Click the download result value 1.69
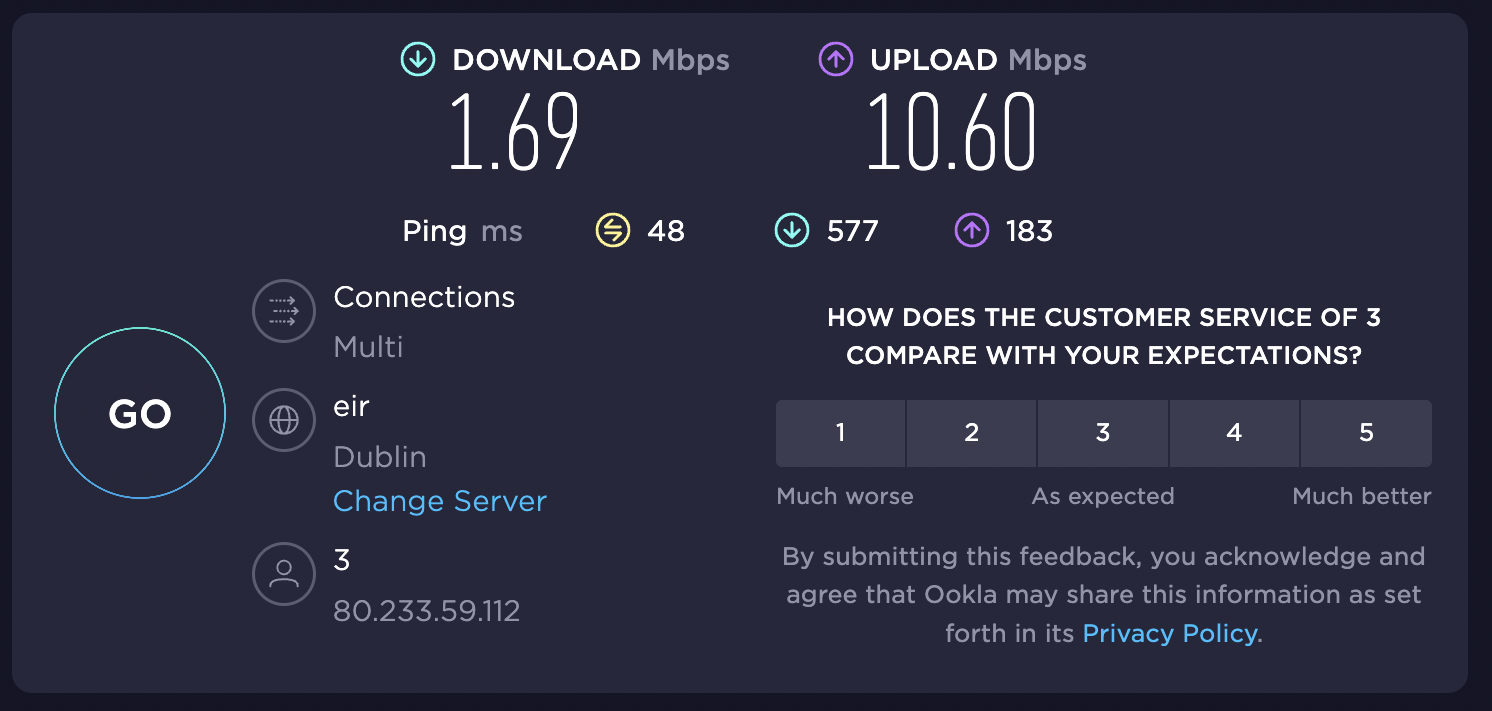This screenshot has width=1492, height=711. click(513, 130)
